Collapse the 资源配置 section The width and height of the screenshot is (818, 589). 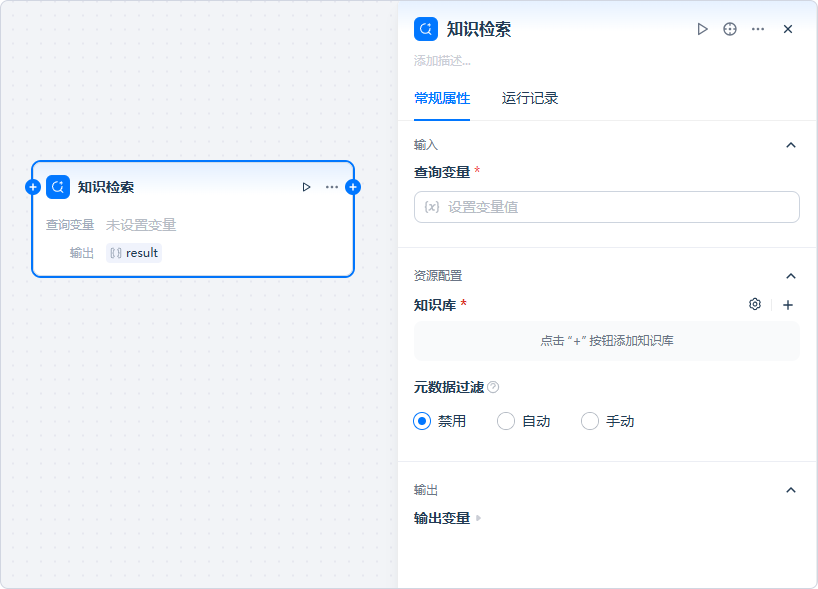791,276
